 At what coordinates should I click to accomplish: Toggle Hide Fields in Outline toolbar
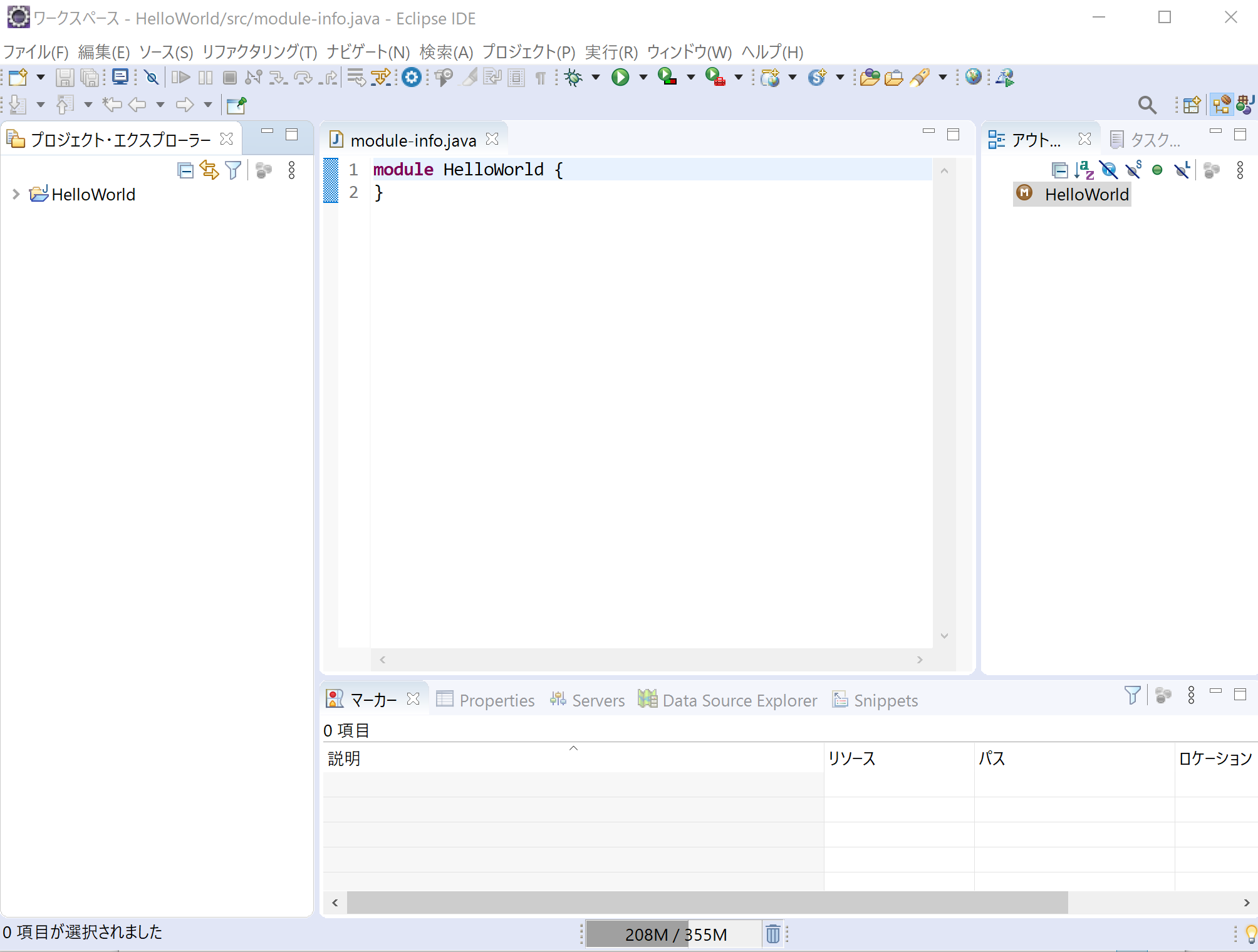(x=1108, y=170)
